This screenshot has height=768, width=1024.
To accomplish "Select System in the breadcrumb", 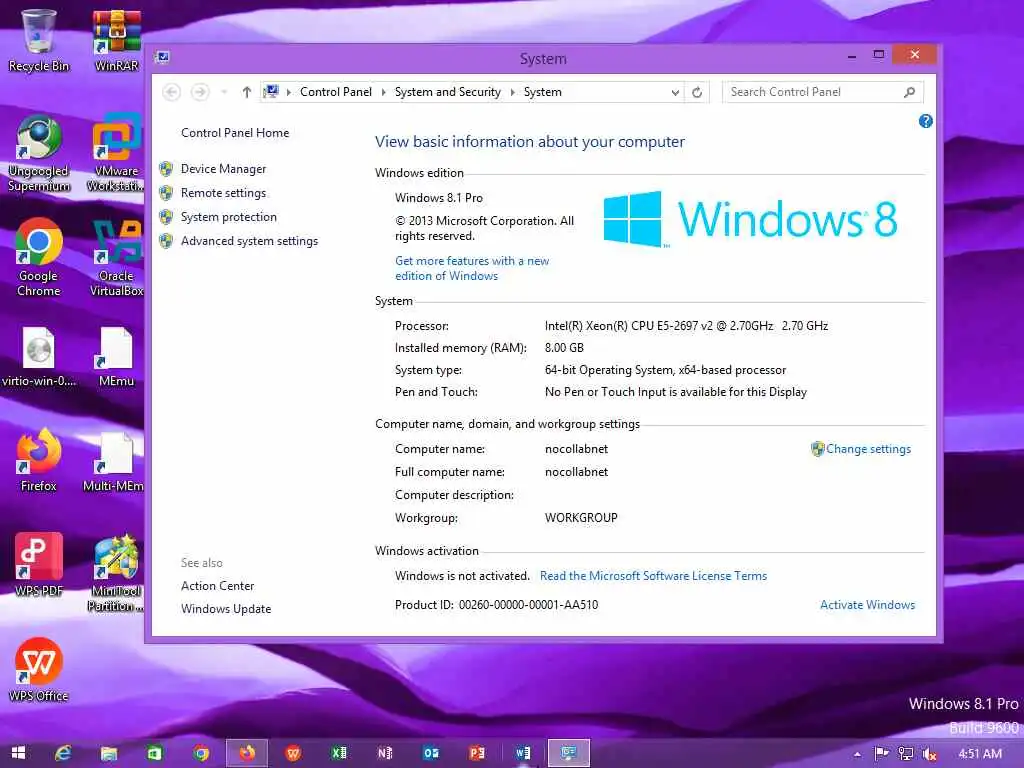I will pyautogui.click(x=543, y=92).
